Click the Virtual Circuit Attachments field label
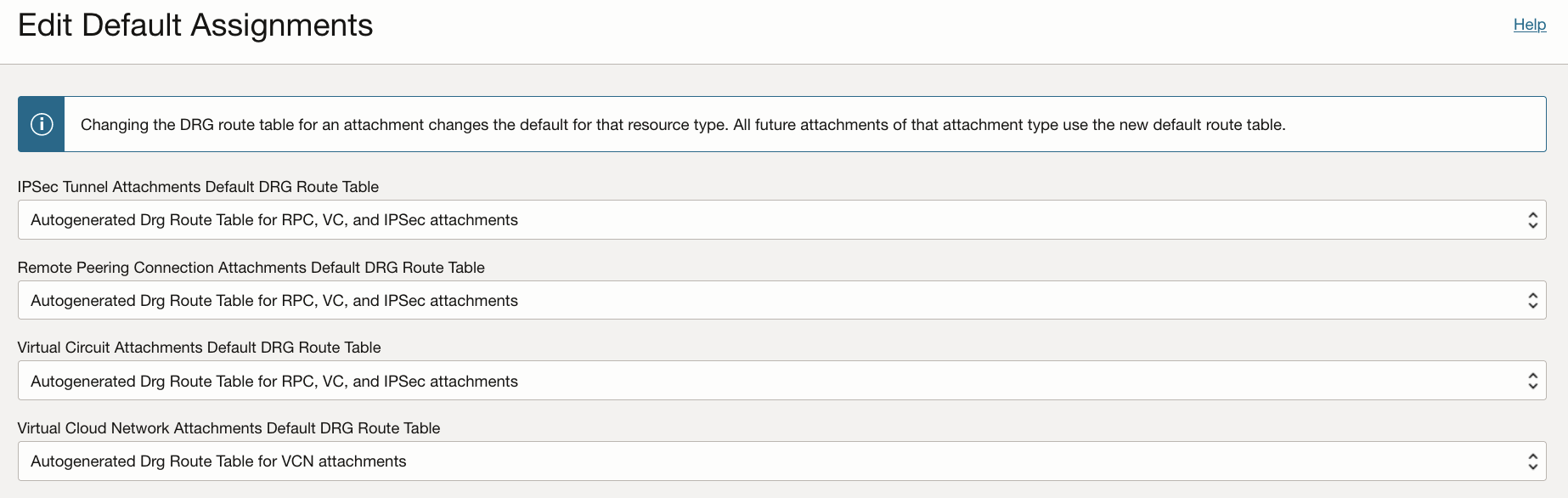 (200, 347)
